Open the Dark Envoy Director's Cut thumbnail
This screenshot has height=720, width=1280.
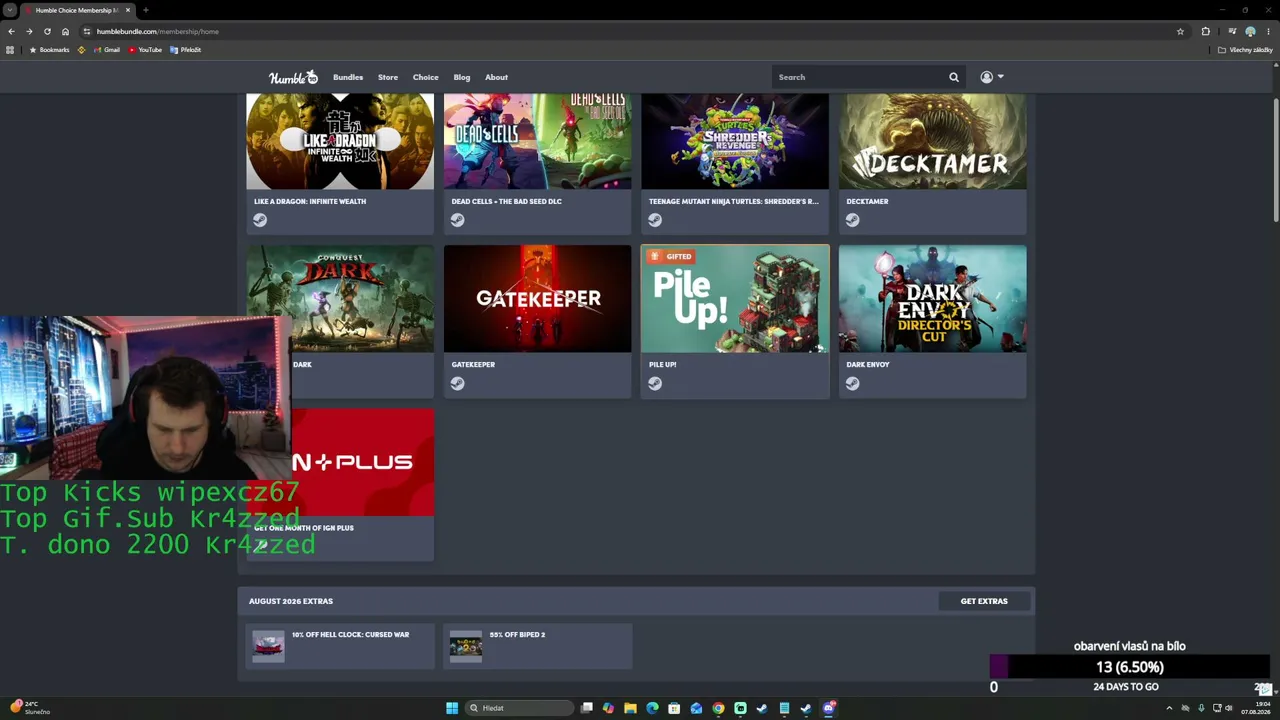(x=933, y=298)
